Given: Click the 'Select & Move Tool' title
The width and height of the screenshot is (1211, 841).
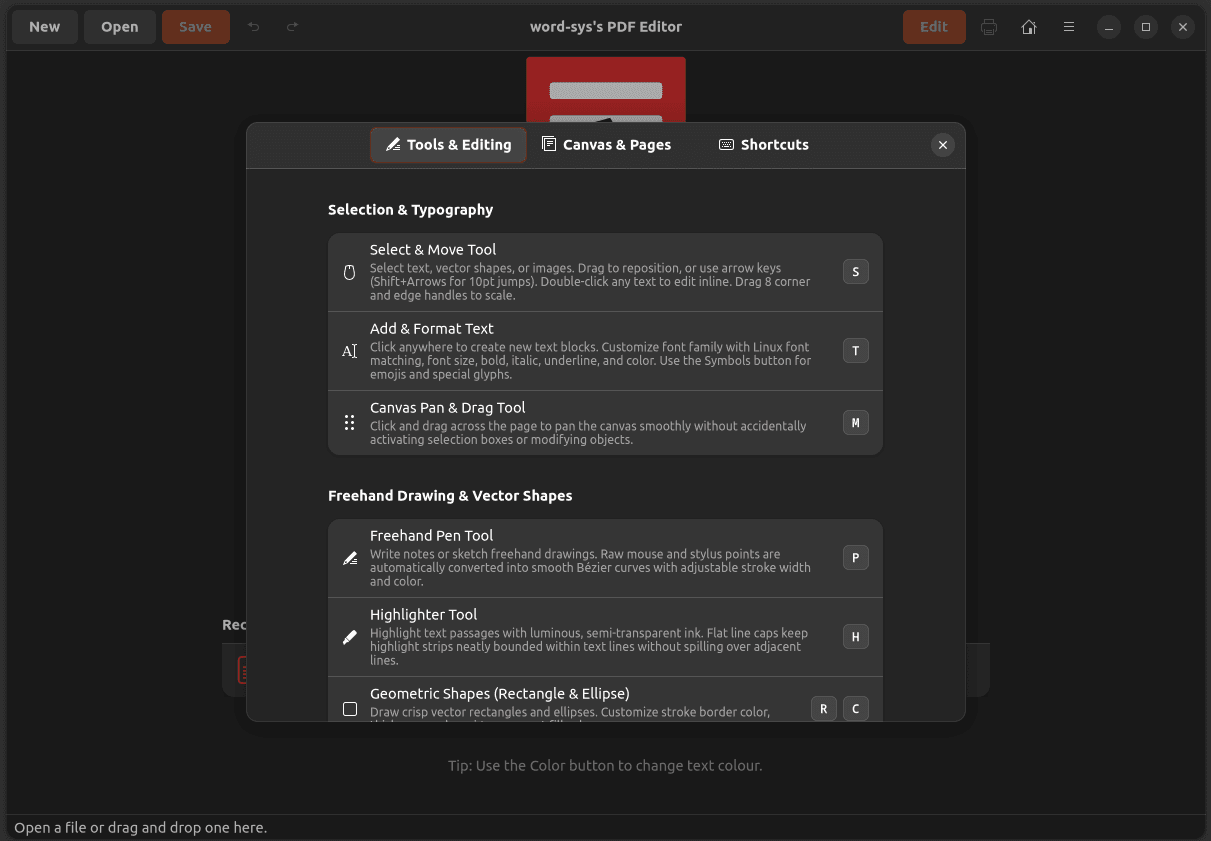Looking at the screenshot, I should tap(433, 250).
